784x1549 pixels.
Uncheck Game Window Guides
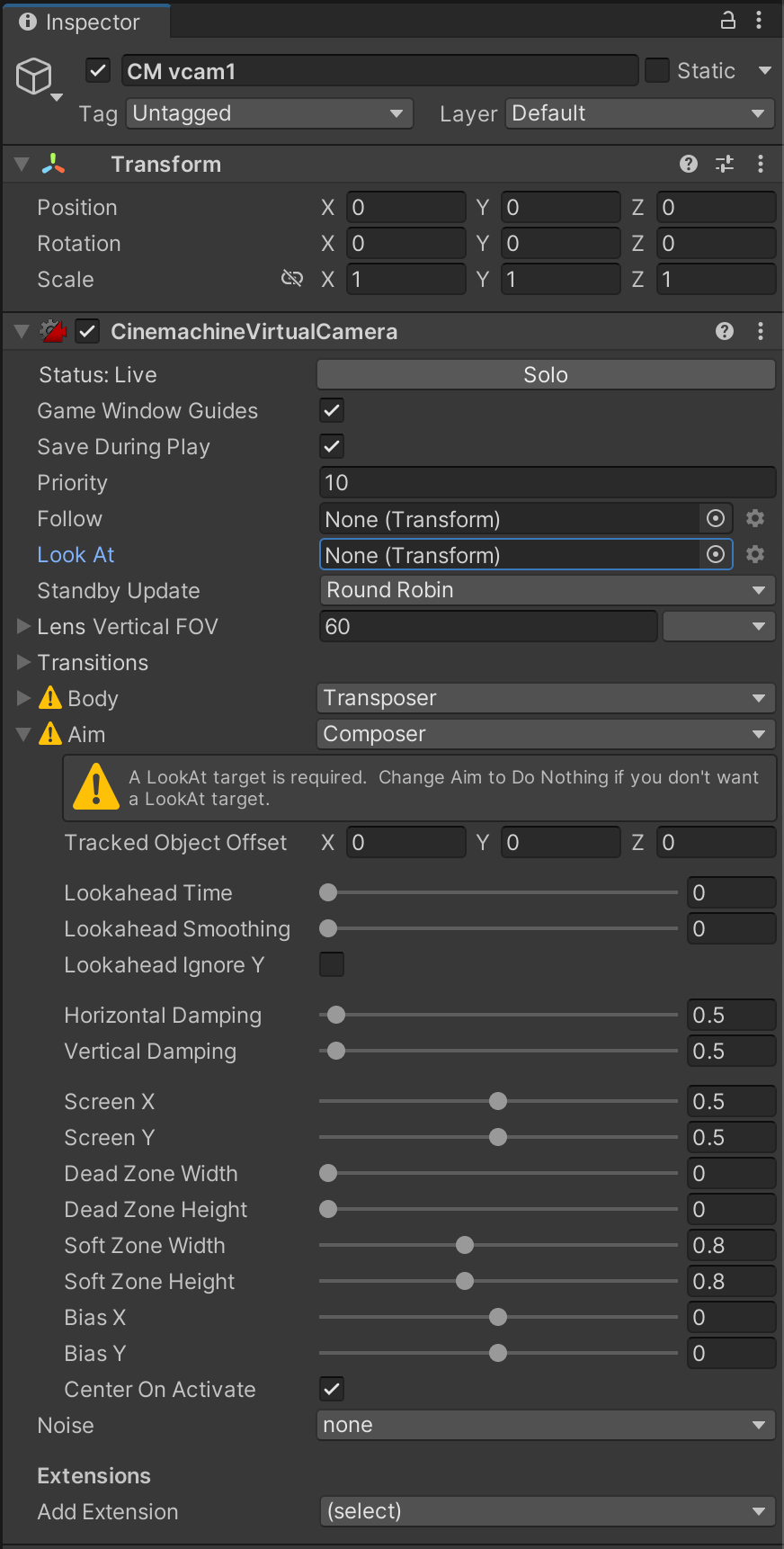coord(332,410)
